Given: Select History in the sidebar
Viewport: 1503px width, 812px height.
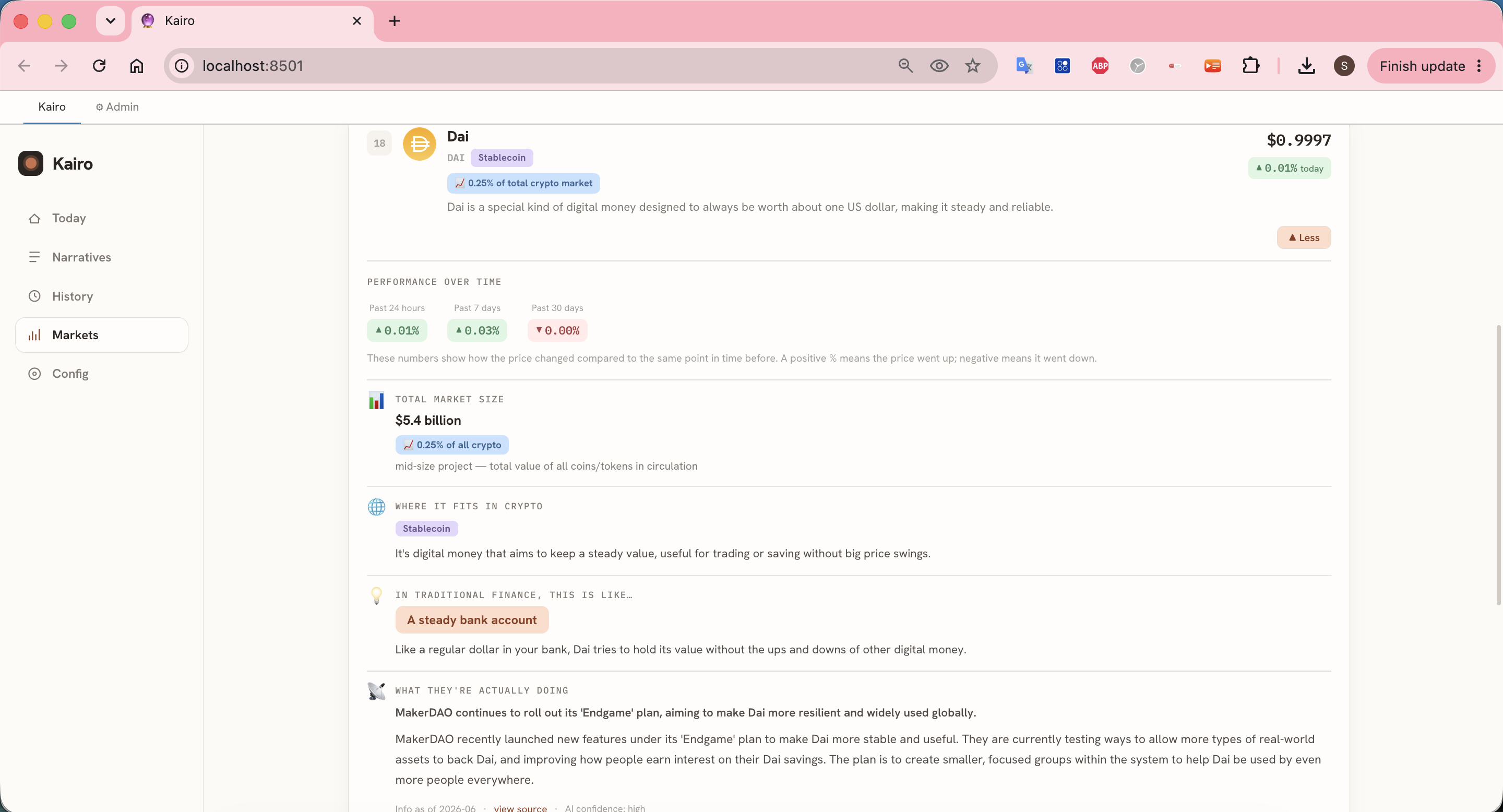Looking at the screenshot, I should pos(102,296).
